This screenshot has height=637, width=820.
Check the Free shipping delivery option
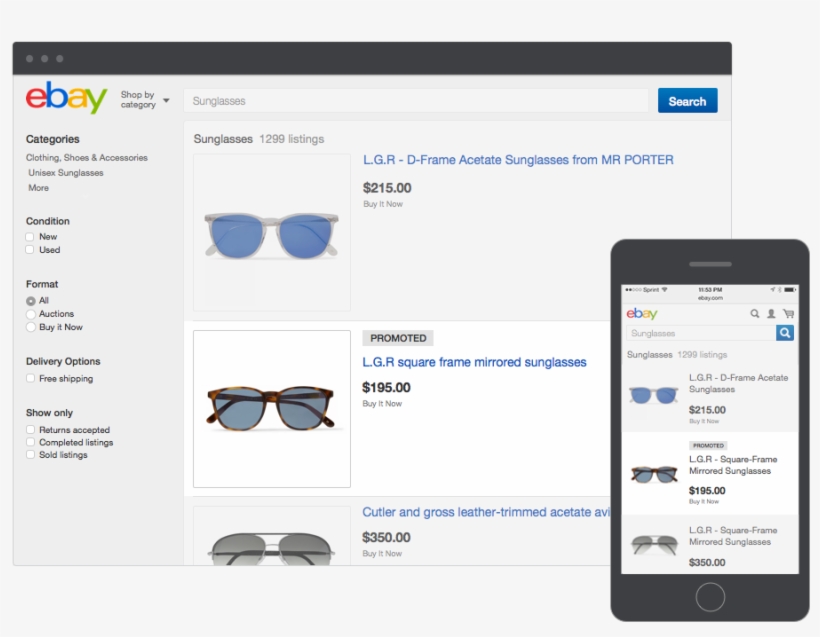(29, 378)
